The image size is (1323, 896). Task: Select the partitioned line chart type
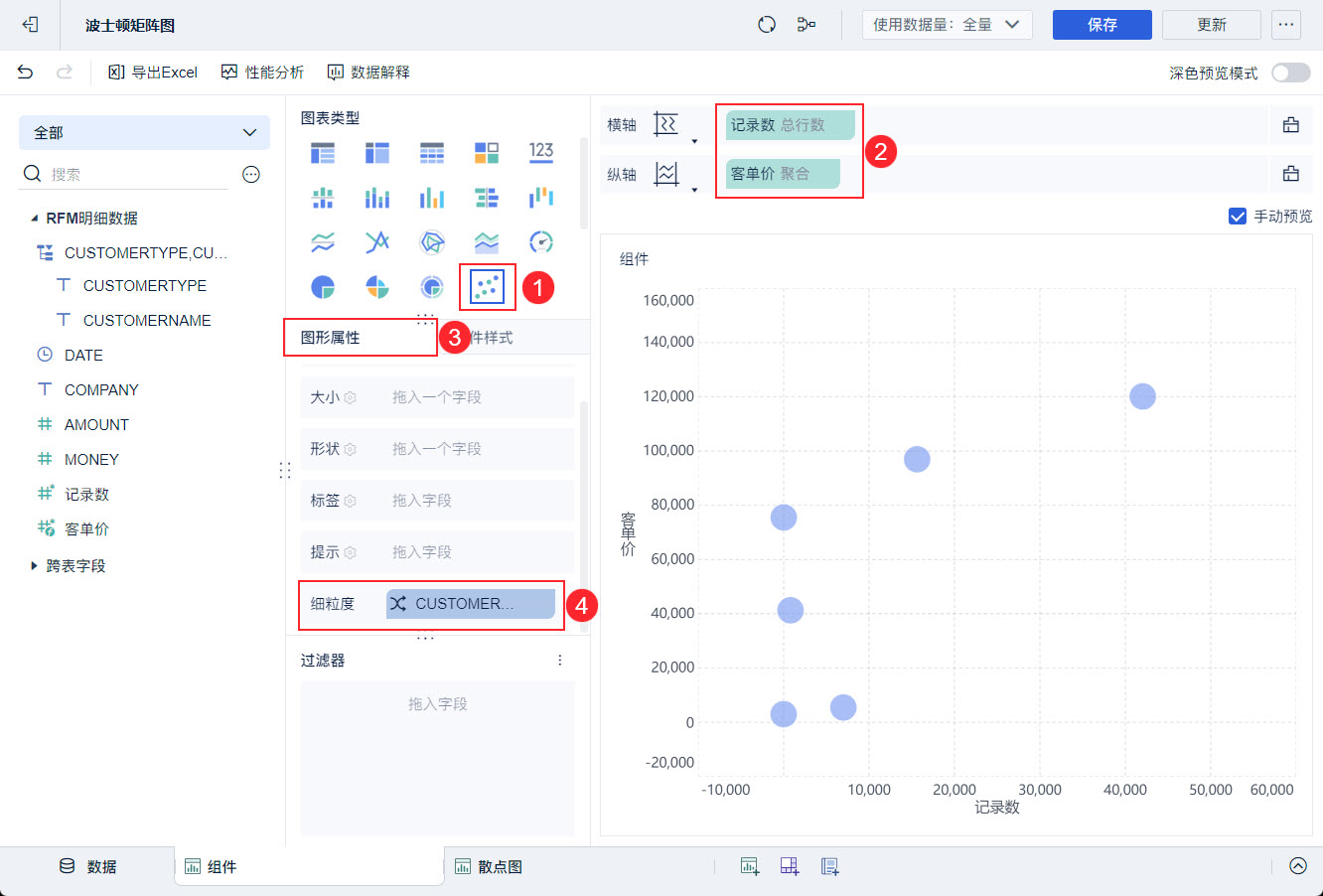(x=323, y=242)
